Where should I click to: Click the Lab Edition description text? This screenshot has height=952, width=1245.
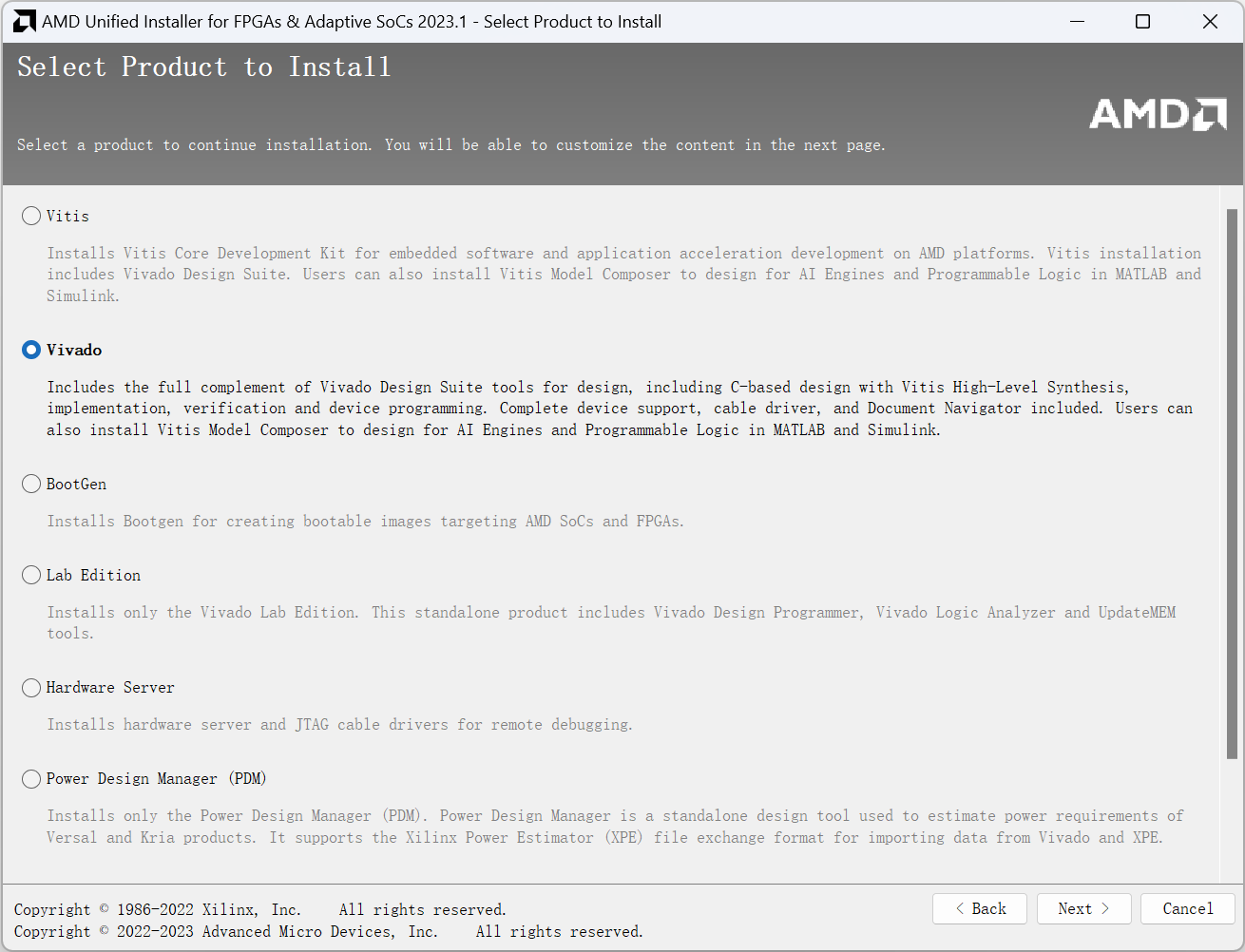611,622
